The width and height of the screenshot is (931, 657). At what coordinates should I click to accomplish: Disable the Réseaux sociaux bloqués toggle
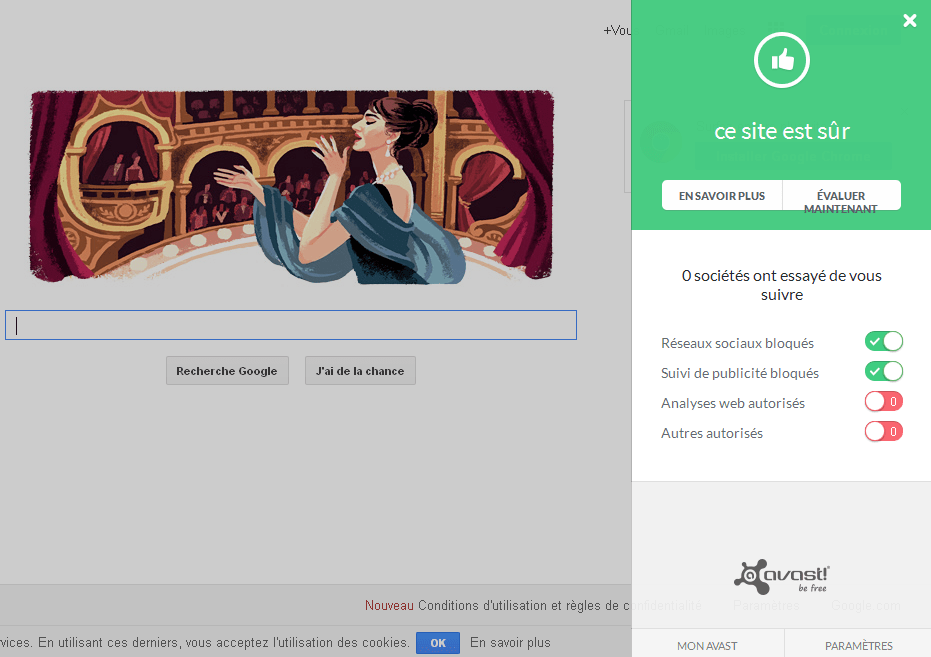[x=884, y=341]
